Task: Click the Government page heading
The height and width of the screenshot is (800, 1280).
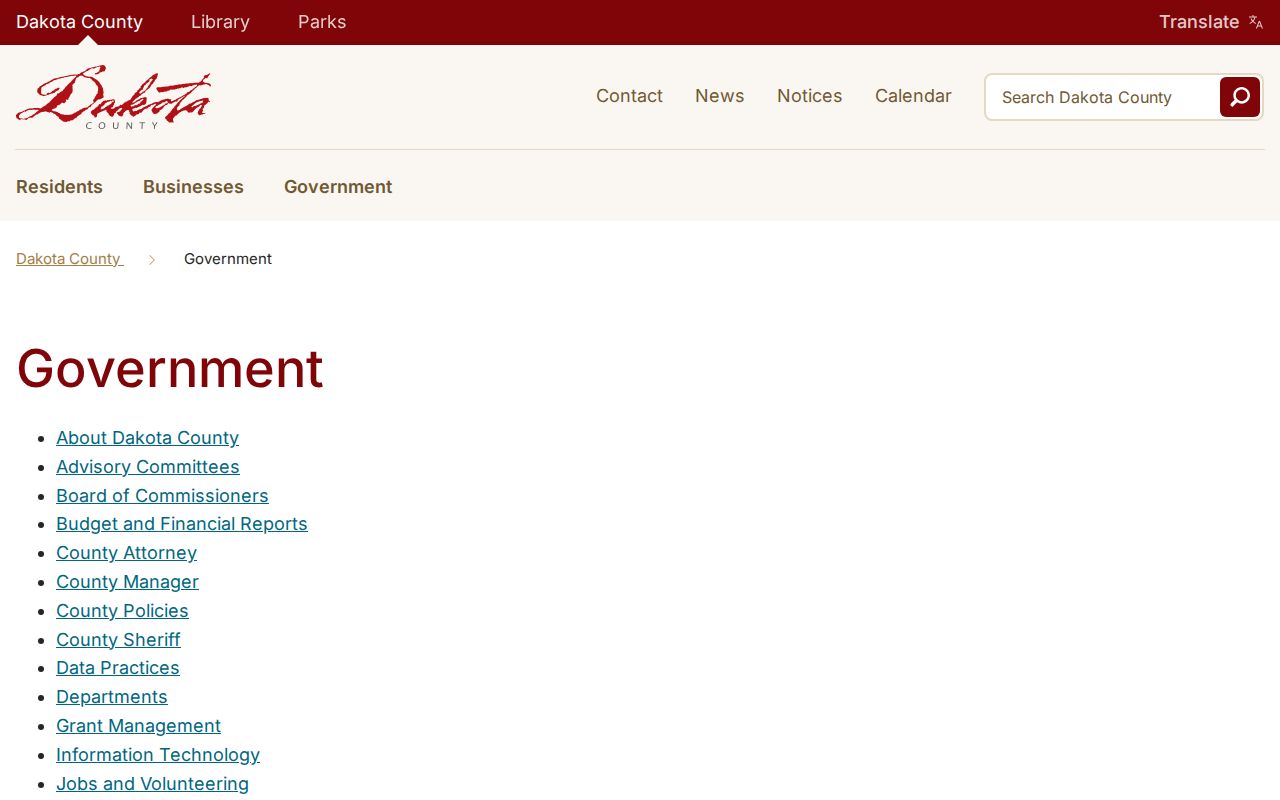Action: [x=170, y=368]
